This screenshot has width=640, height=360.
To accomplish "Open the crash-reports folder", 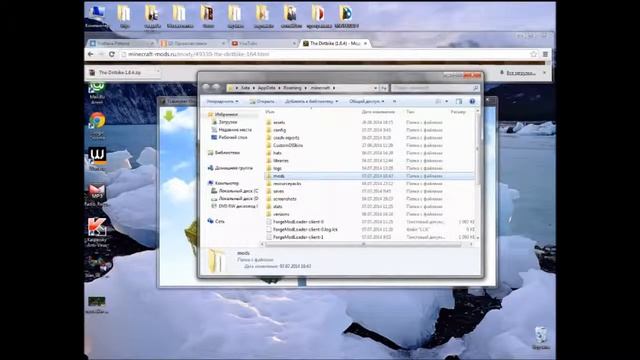I will point(286,138).
